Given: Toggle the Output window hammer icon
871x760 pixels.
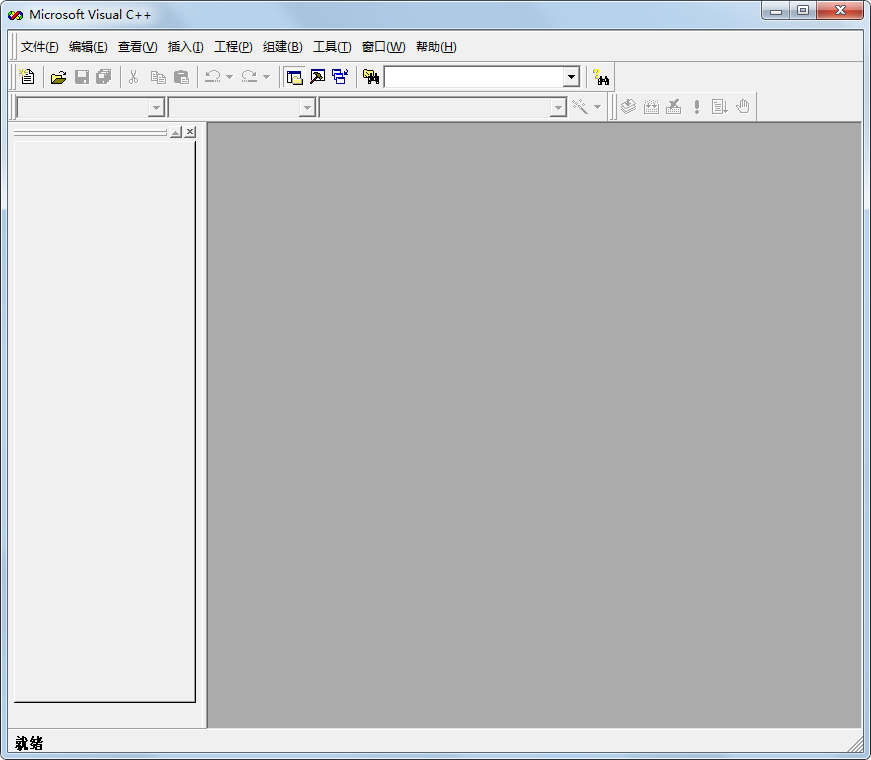Looking at the screenshot, I should [317, 77].
